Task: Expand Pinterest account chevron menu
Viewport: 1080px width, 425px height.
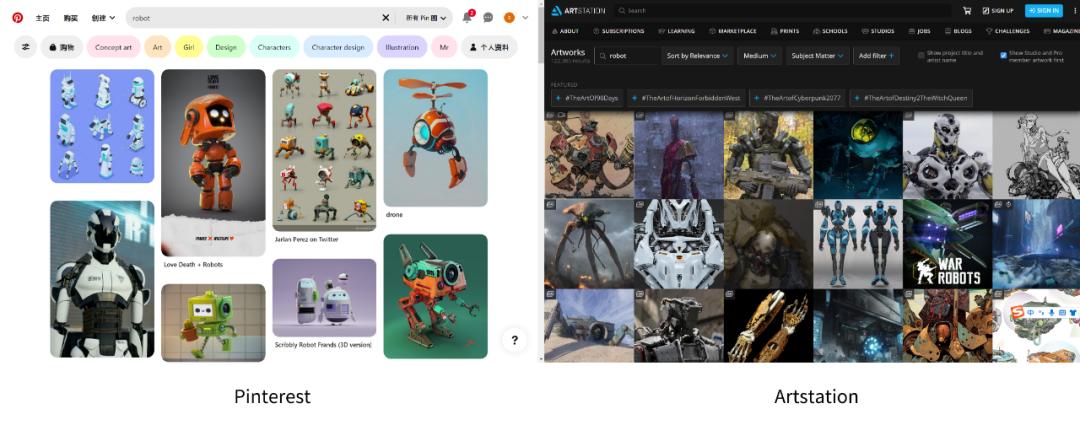Action: (526, 18)
